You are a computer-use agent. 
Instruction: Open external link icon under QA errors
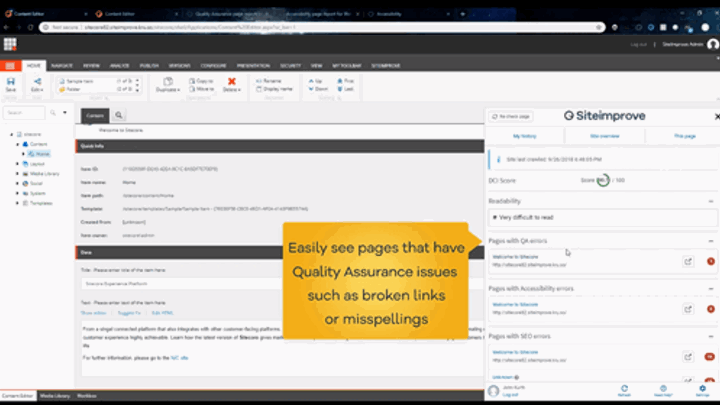click(x=687, y=262)
